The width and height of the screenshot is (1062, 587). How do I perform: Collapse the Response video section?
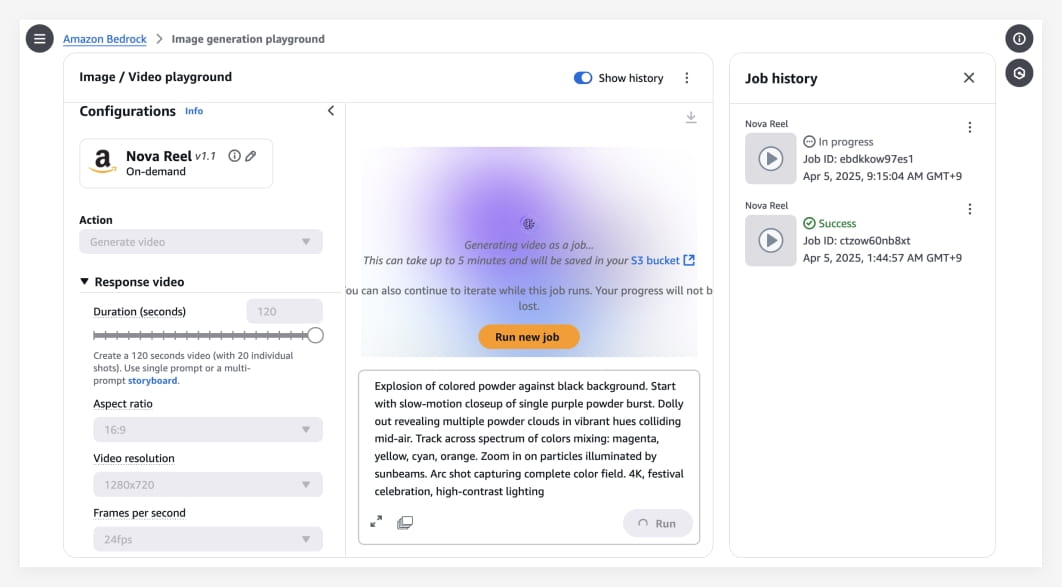[x=84, y=282]
